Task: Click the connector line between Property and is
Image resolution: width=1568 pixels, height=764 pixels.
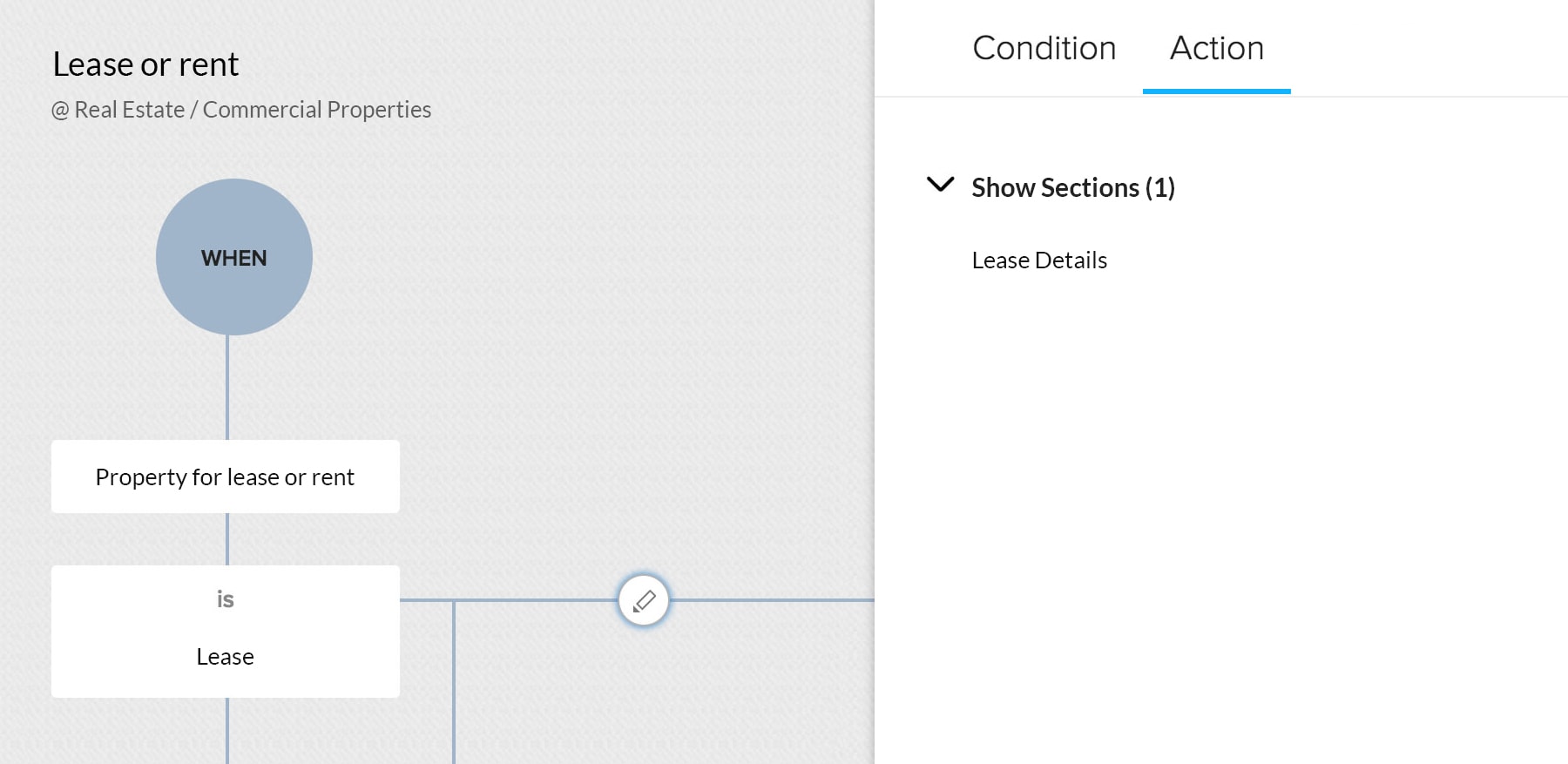Action: [x=227, y=539]
